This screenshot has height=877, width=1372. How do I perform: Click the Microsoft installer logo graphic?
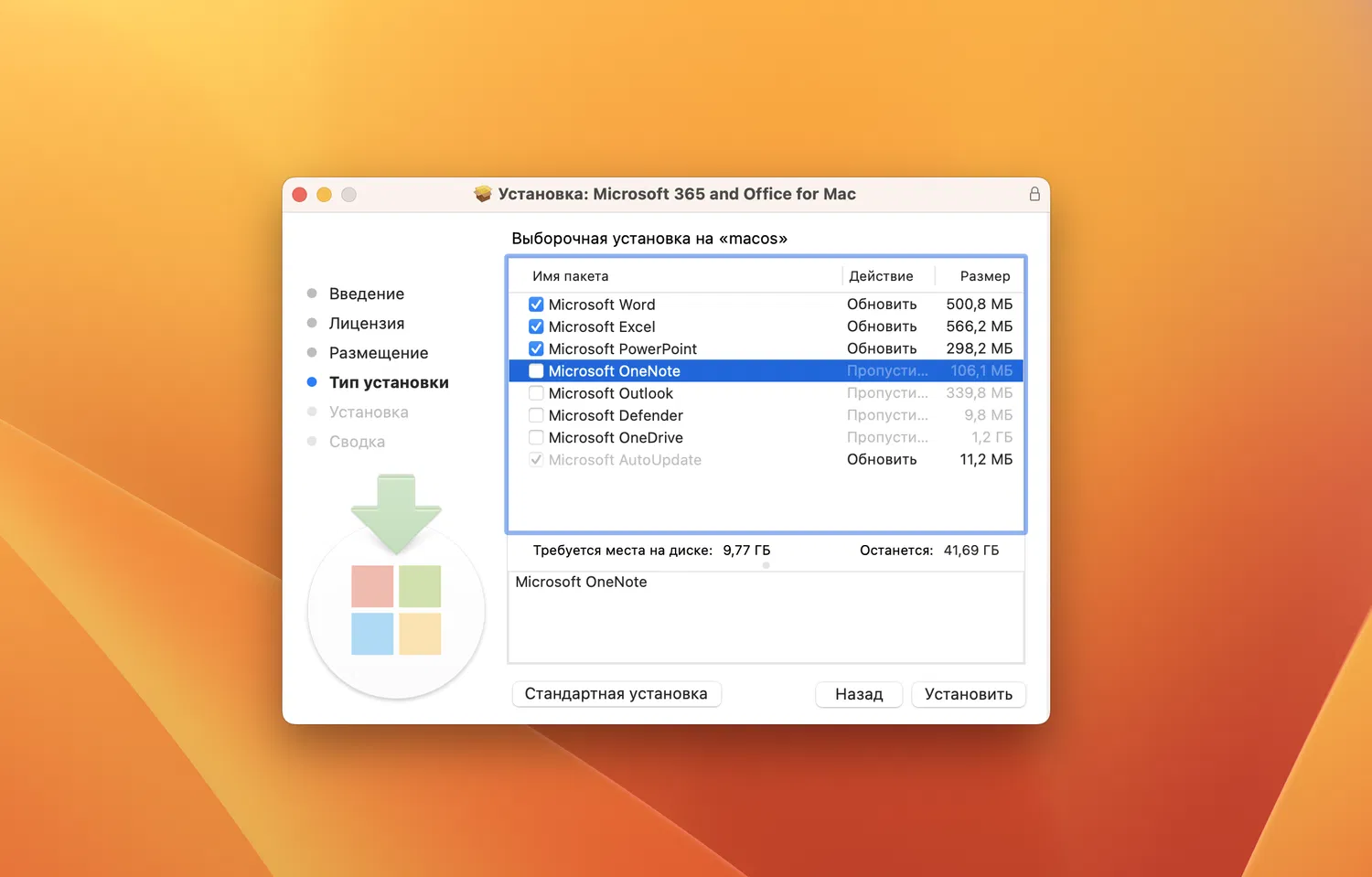tap(396, 585)
